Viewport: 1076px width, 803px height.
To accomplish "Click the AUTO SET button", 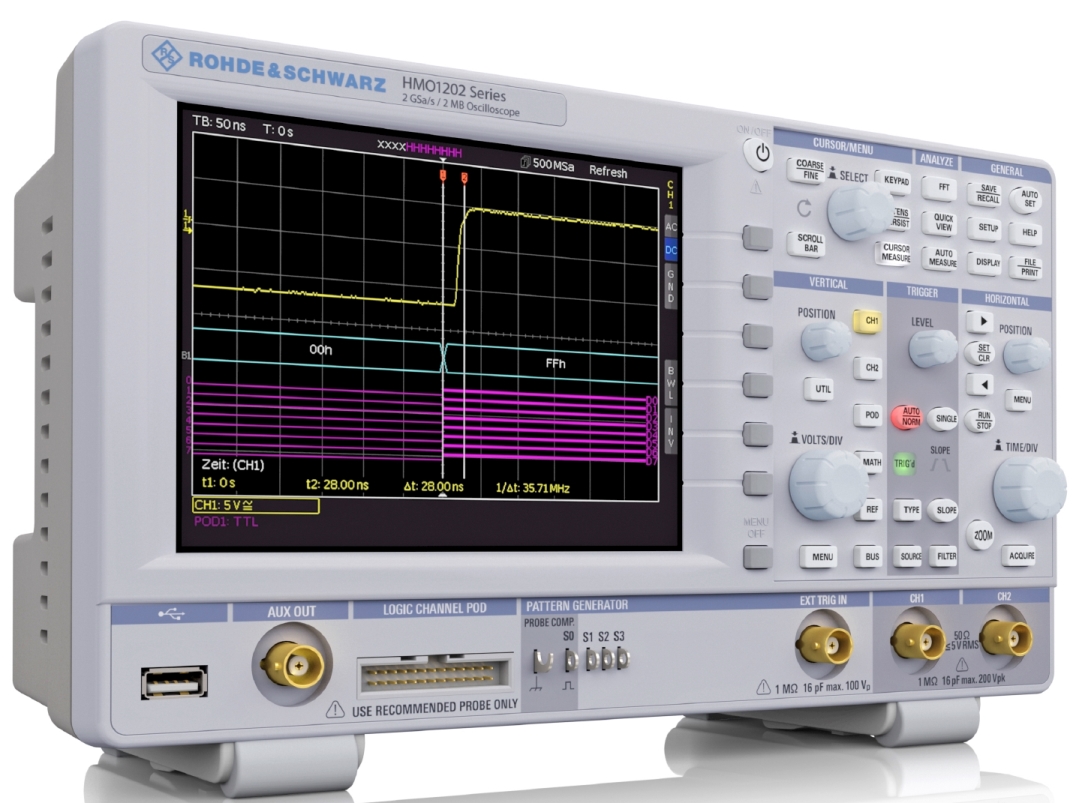I will tap(1028, 199).
